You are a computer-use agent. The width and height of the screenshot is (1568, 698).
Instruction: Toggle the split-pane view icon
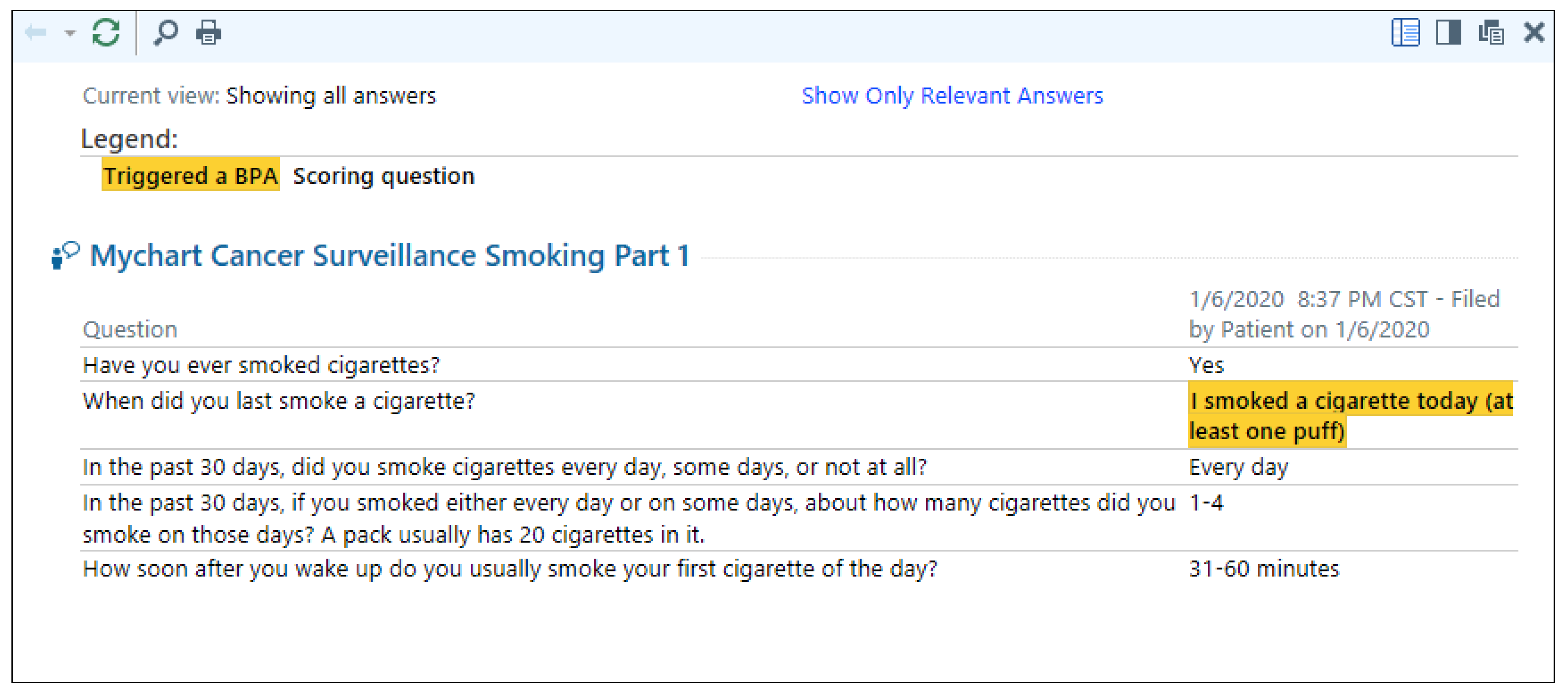[x=1448, y=32]
